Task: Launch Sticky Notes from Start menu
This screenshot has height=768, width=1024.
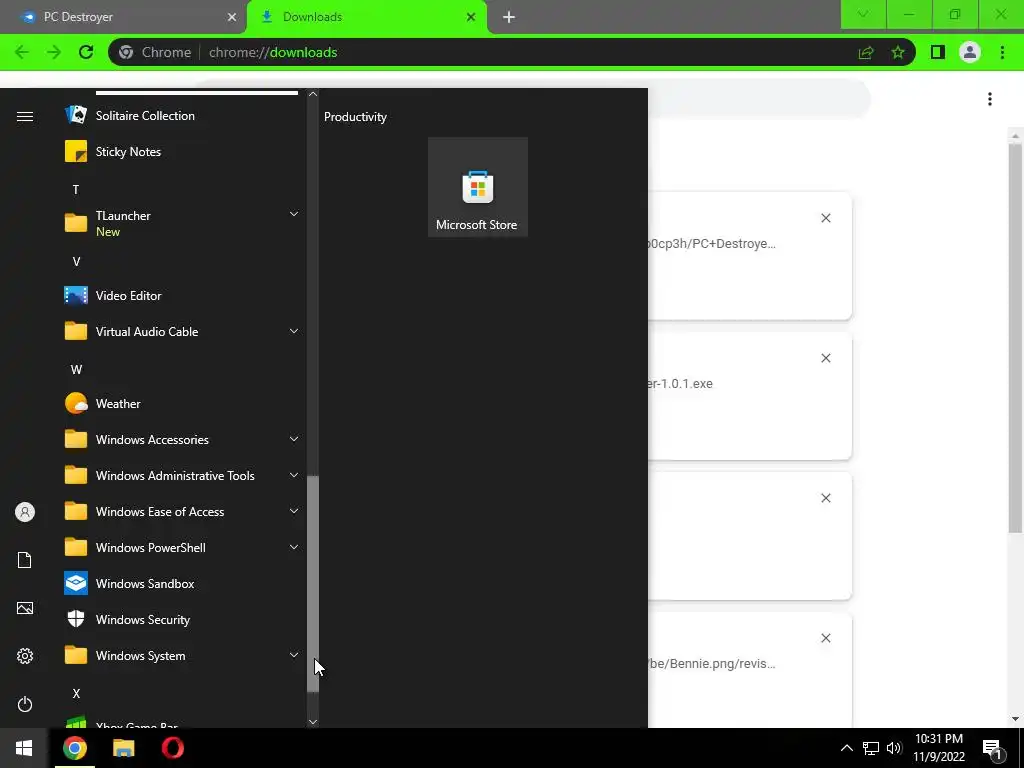Action: (x=183, y=152)
